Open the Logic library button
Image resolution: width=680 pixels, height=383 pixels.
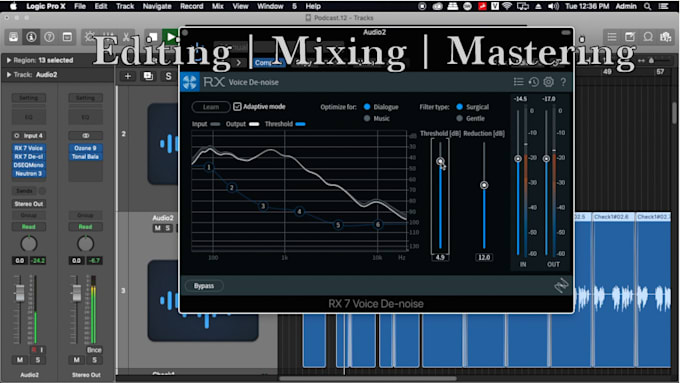click(x=13, y=37)
